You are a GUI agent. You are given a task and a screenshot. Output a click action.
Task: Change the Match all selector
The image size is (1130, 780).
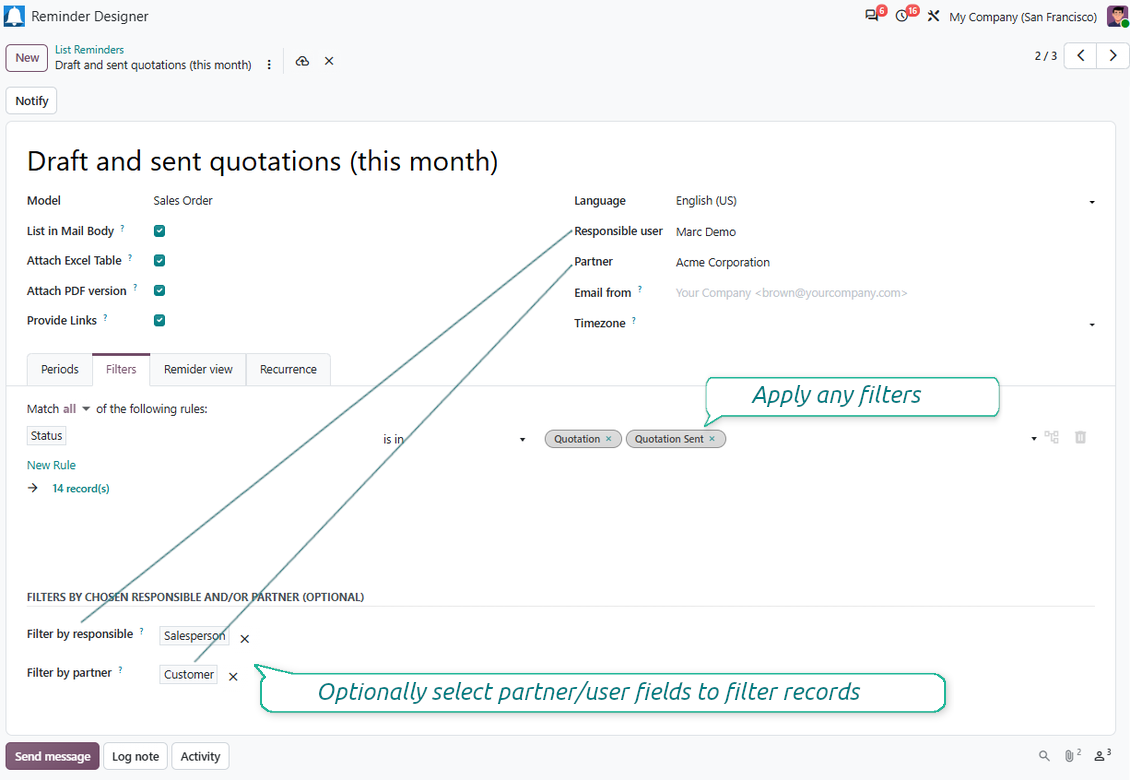point(76,409)
